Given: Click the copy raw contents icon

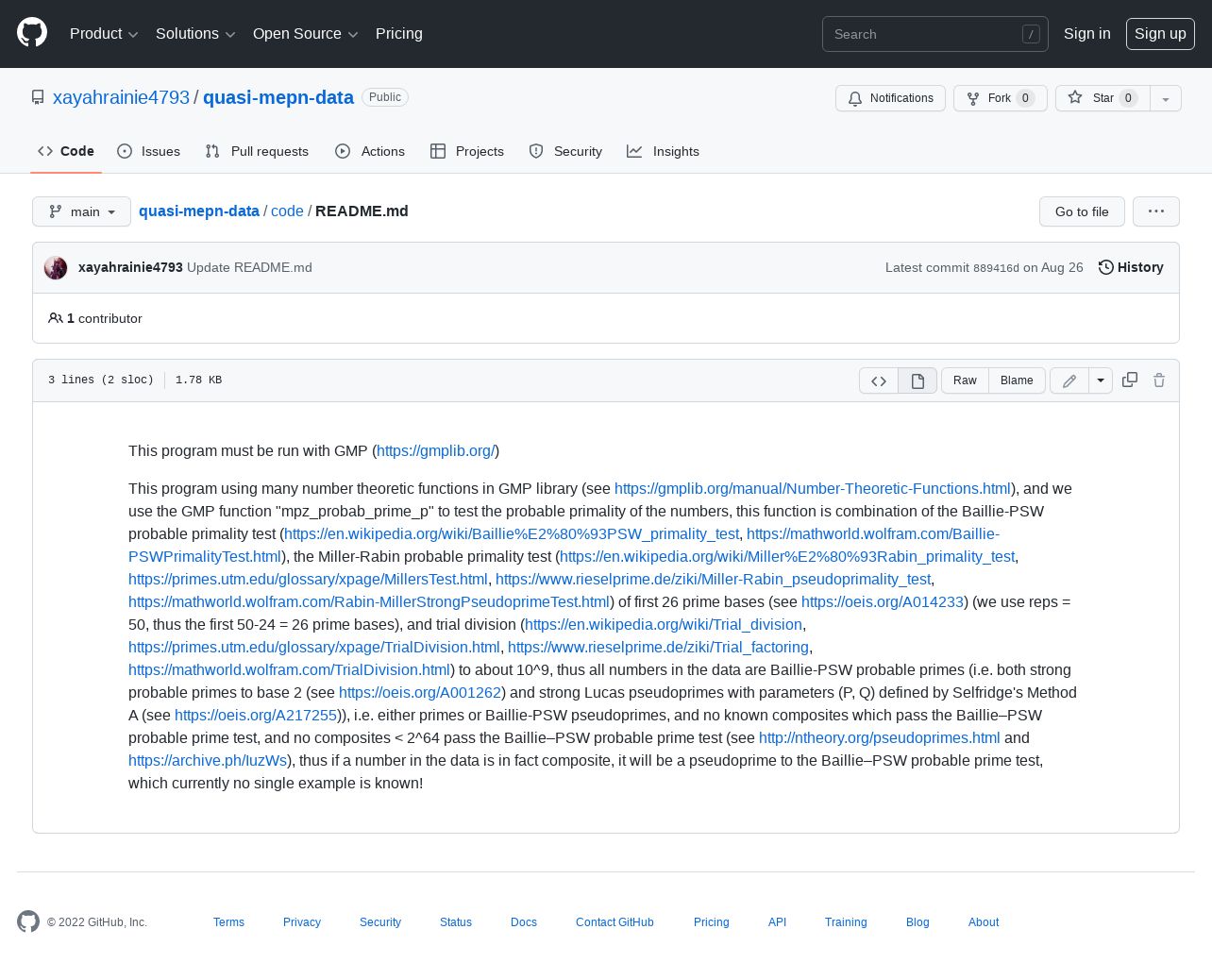Looking at the screenshot, I should 1130,380.
